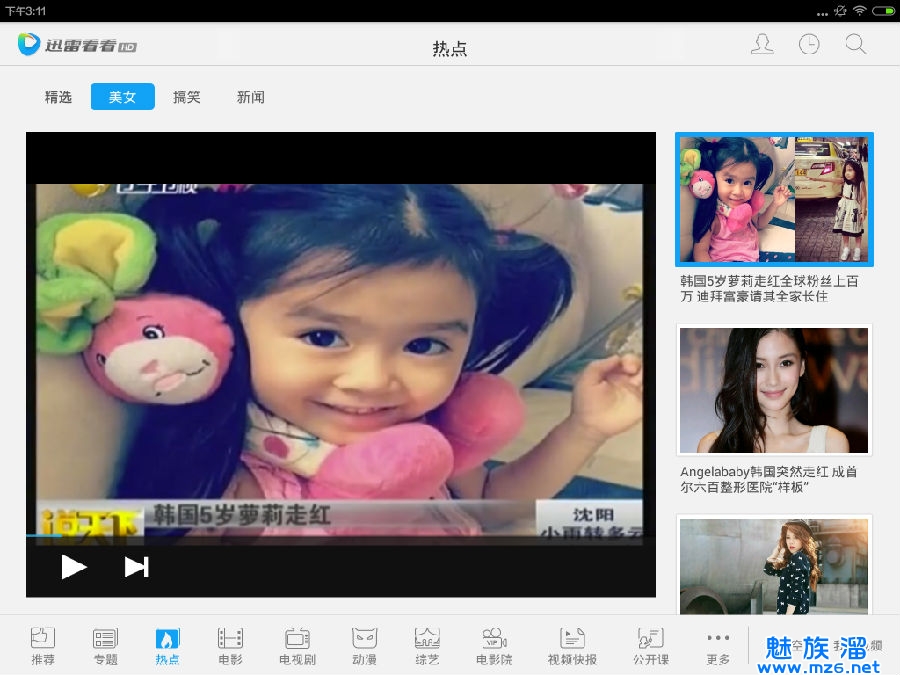
Task: Open 专题 section icon
Action: (x=105, y=645)
